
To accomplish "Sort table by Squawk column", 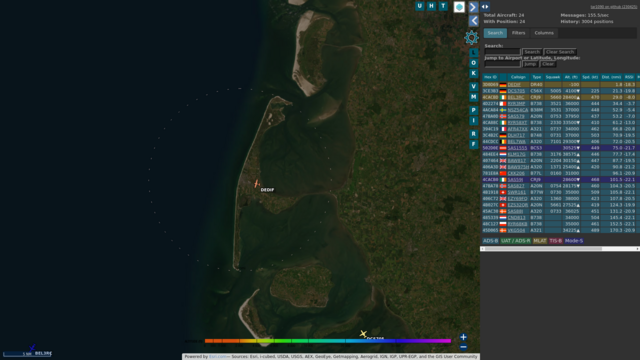I will pos(553,77).
